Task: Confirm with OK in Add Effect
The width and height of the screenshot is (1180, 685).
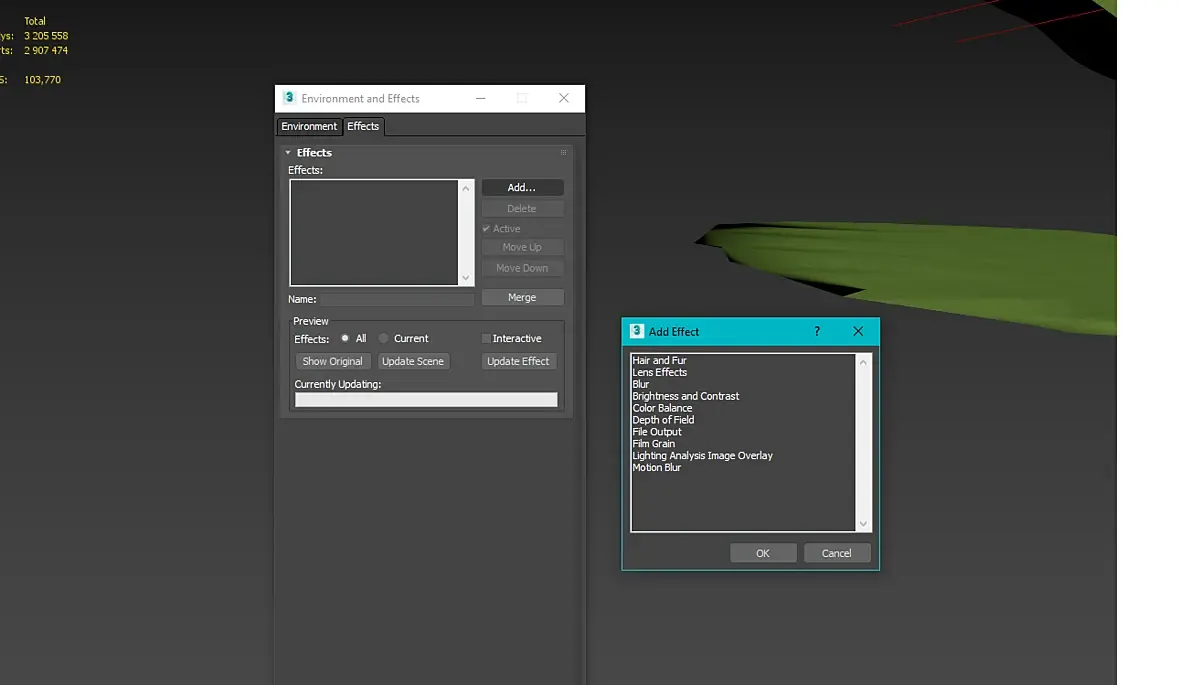Action: (x=762, y=553)
